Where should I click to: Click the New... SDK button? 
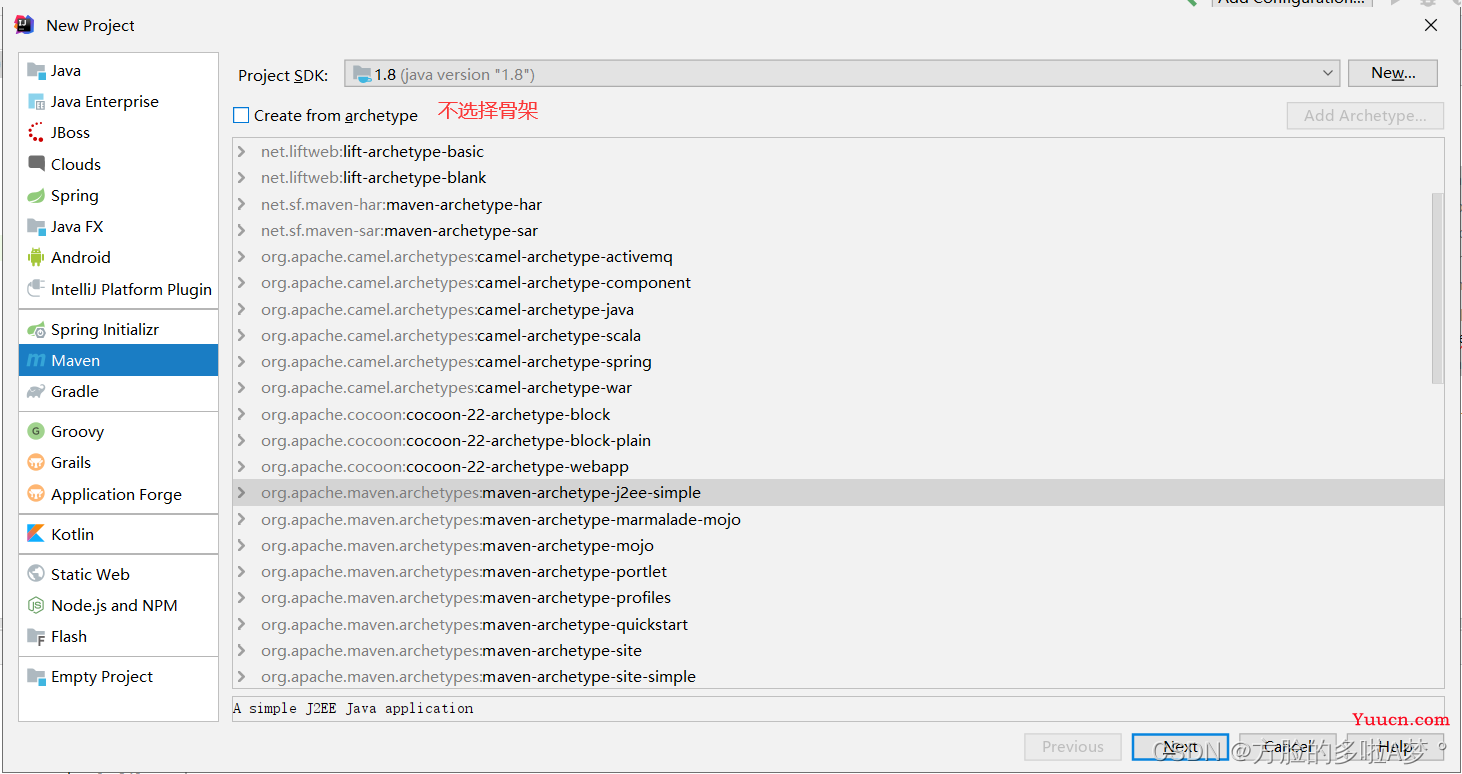click(1393, 73)
